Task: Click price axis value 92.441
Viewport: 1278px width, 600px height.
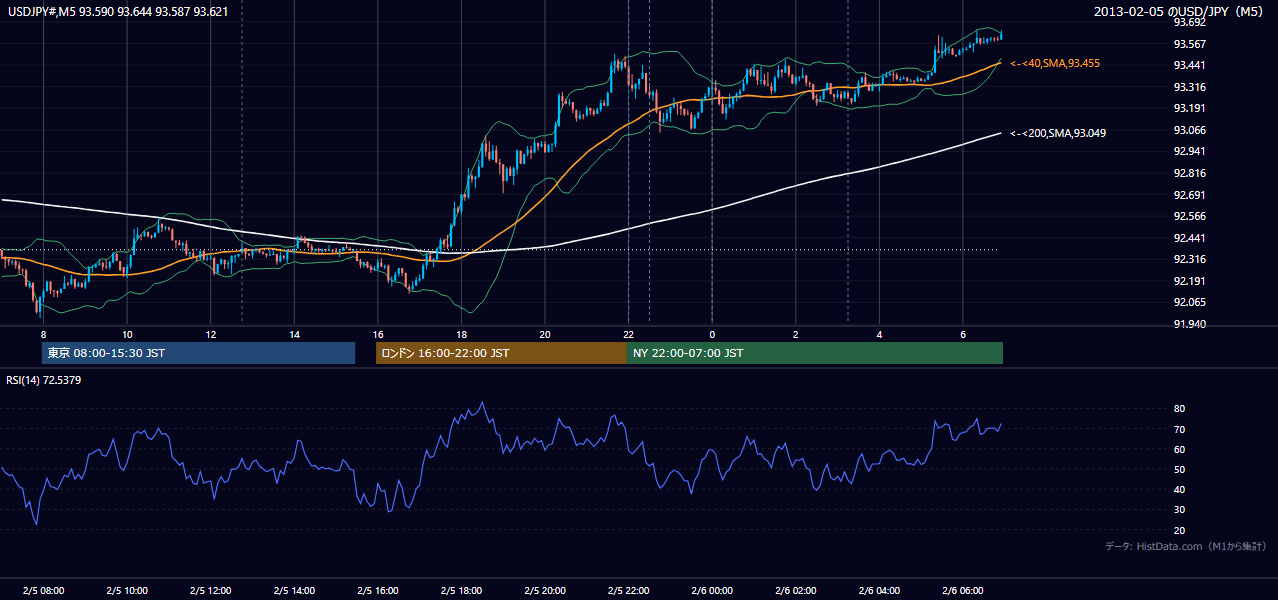Action: (1188, 238)
